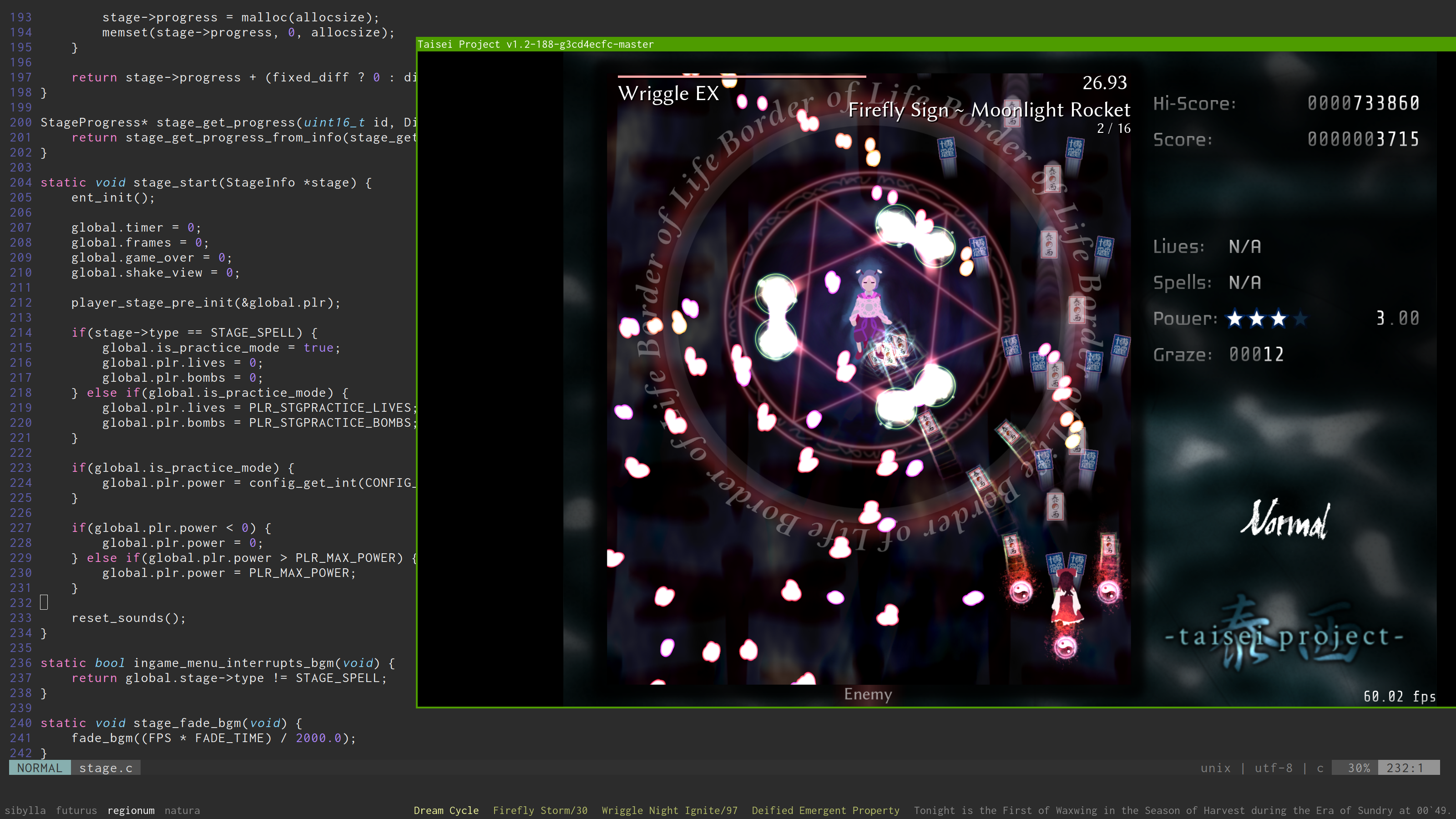
Task: Click the Enemy position marker below playfield
Action: [868, 694]
